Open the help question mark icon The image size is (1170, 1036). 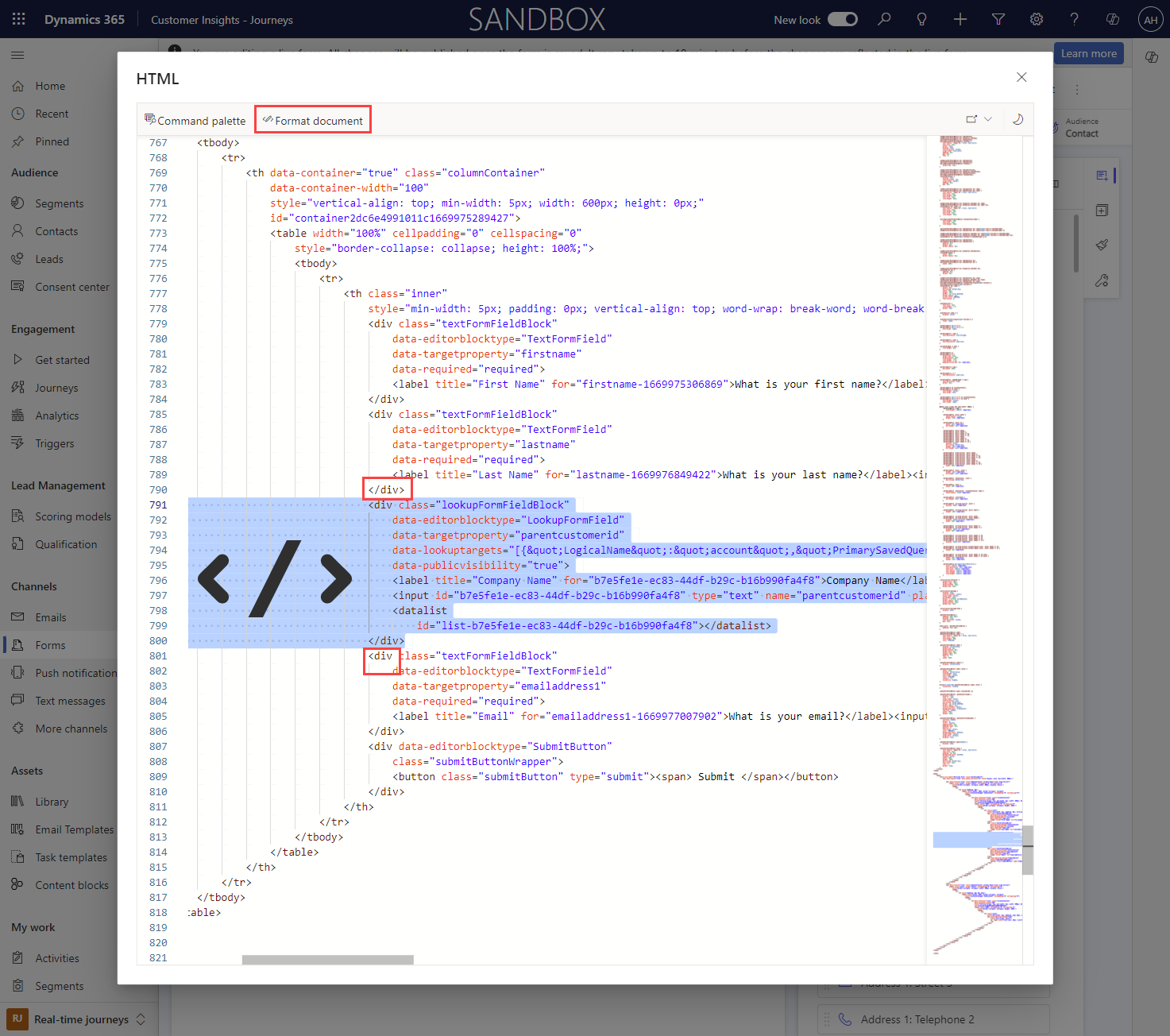pos(1074,18)
